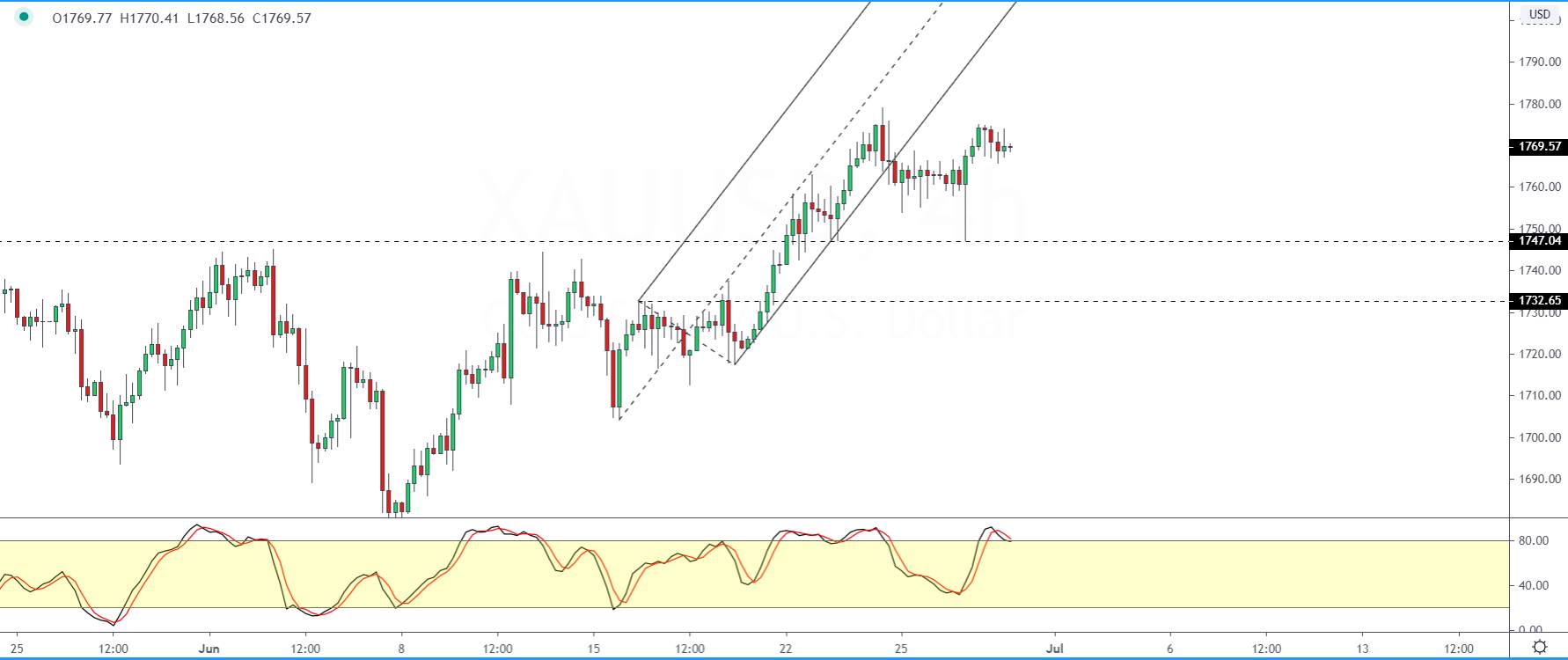Click the 1740.00 price axis label
This screenshot has width=1568, height=660.
coord(1540,270)
